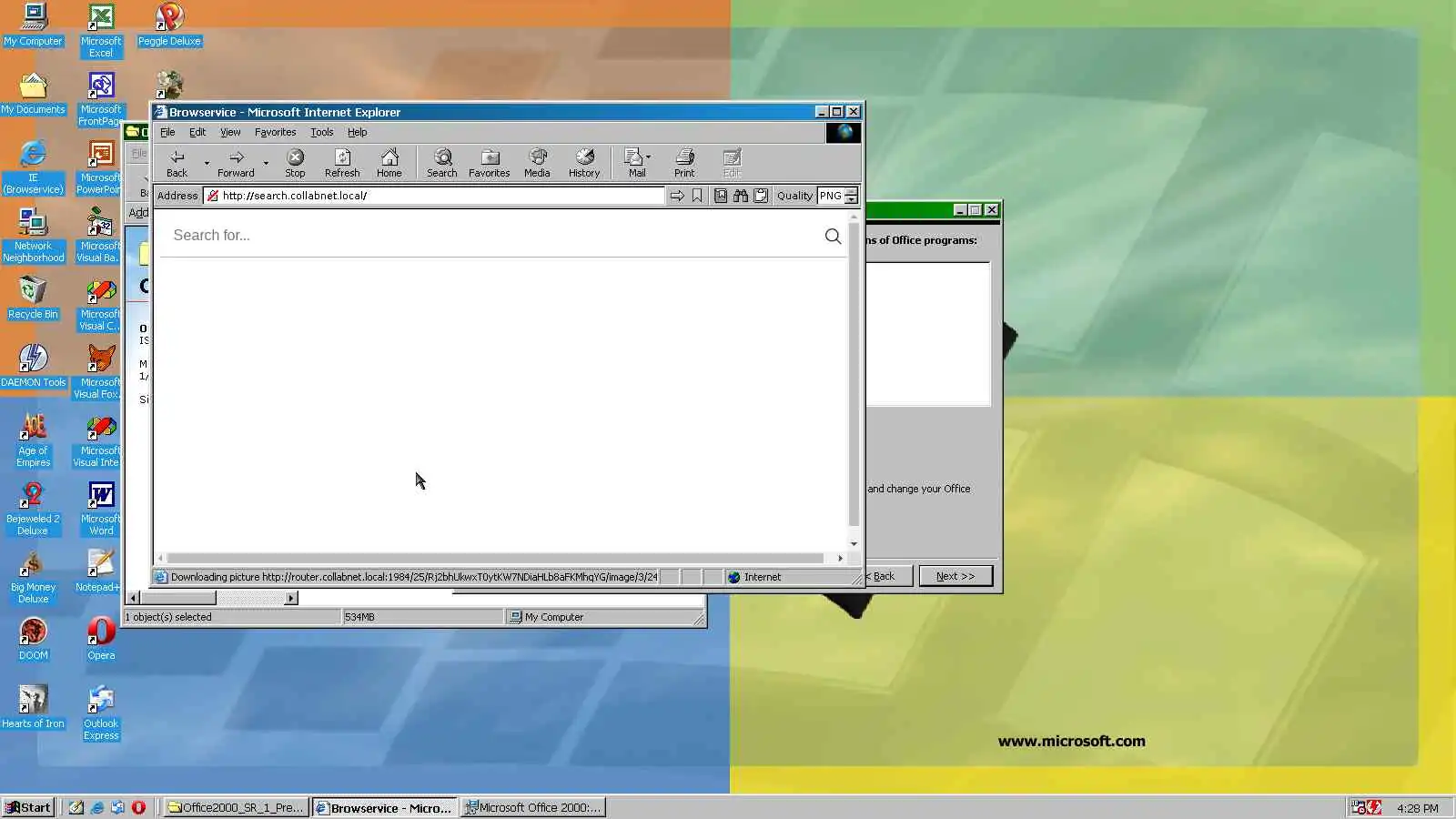Open the Help menu in Internet Explorer

(x=358, y=132)
